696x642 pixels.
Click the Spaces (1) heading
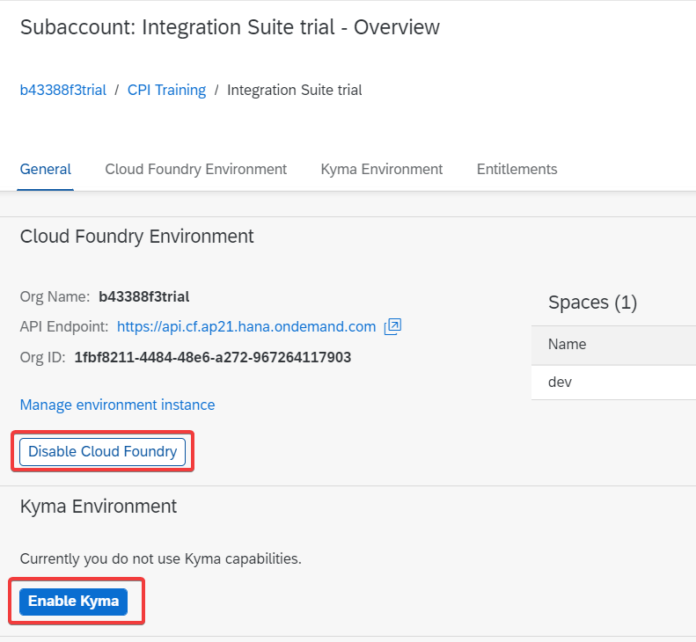coord(592,302)
